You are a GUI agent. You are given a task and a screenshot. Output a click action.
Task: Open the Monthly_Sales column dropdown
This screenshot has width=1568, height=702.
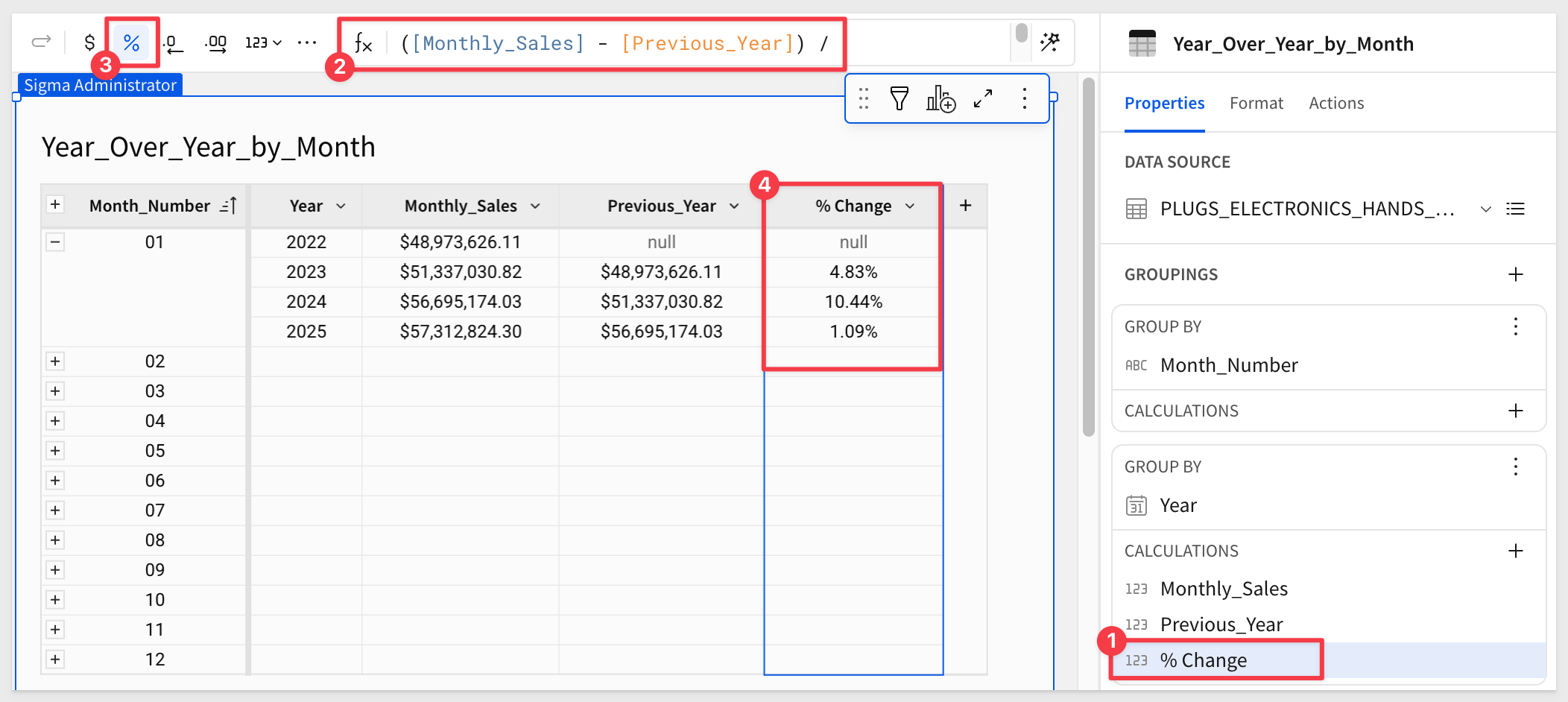[x=535, y=206]
